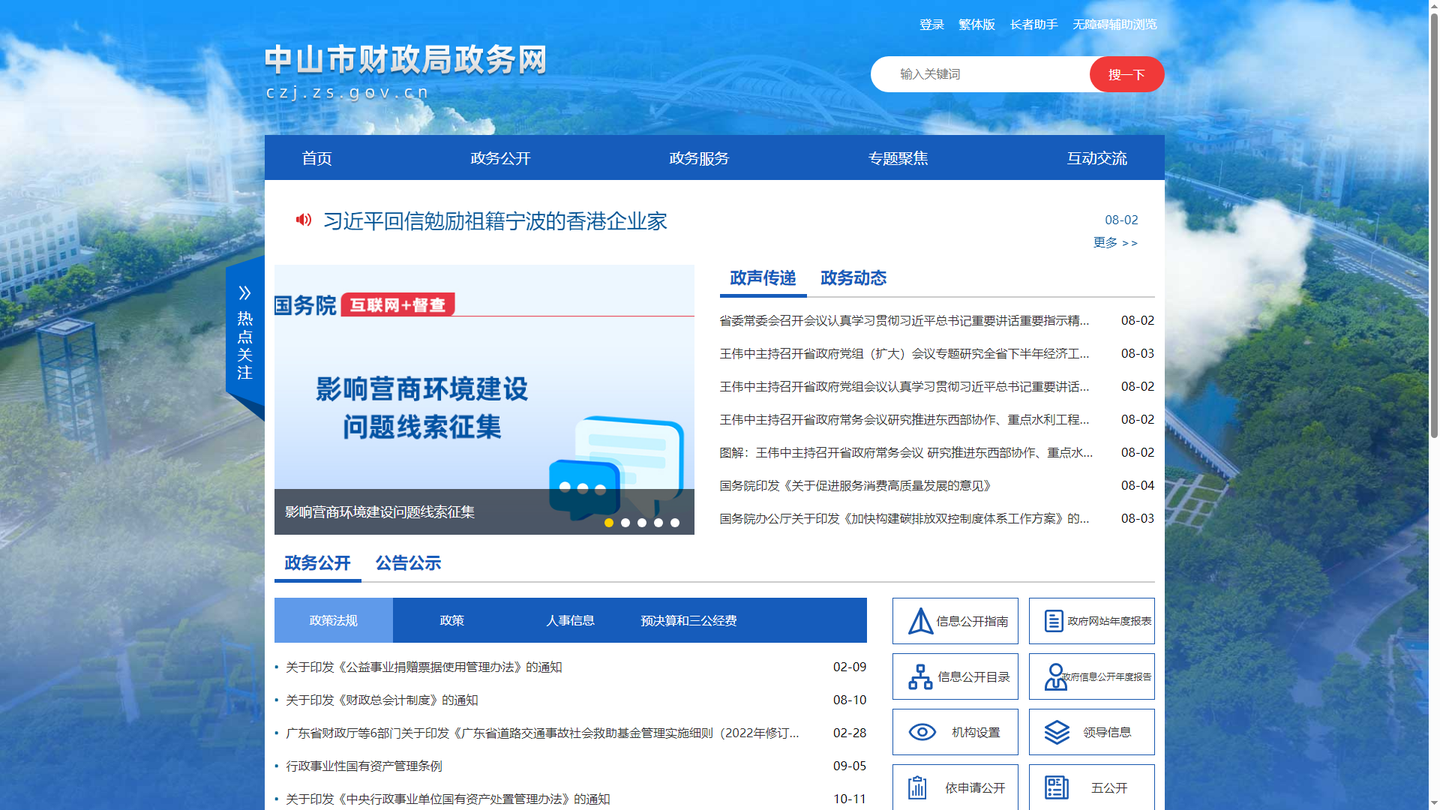
Task: Click the 信息公开指南 button label
Action: 972,621
